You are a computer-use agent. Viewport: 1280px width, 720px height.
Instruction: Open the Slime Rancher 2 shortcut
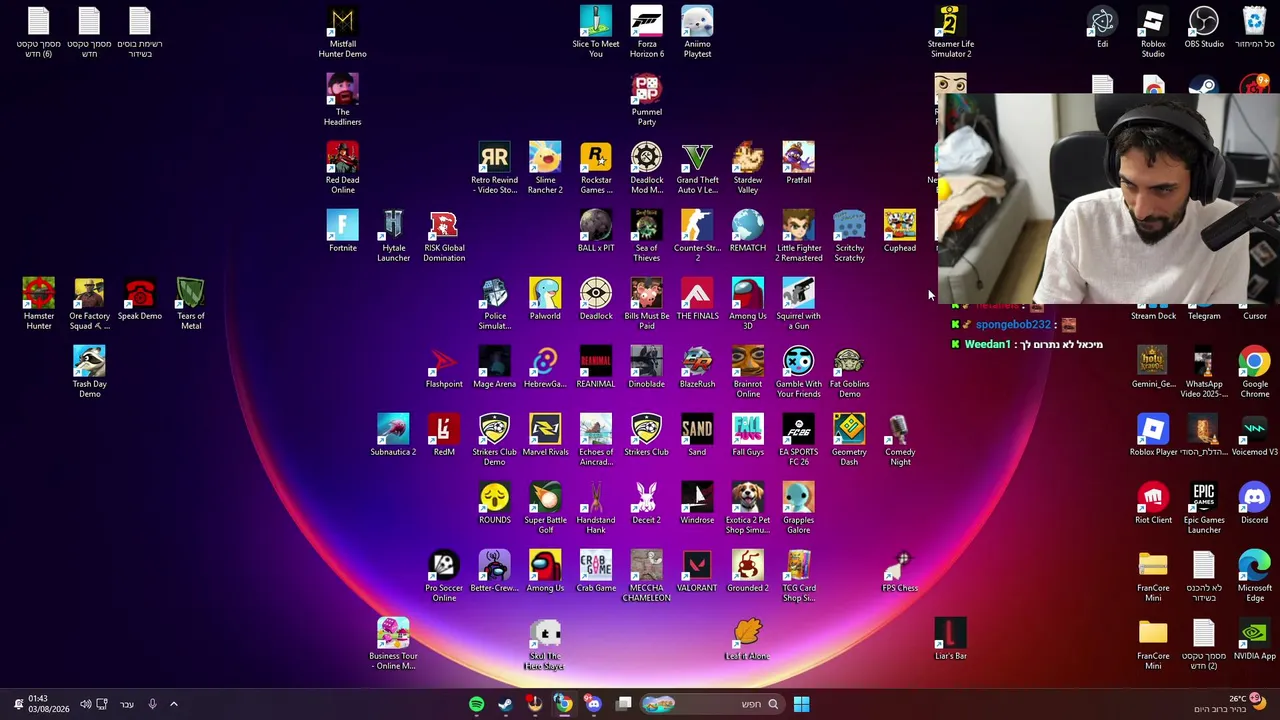[x=545, y=168]
